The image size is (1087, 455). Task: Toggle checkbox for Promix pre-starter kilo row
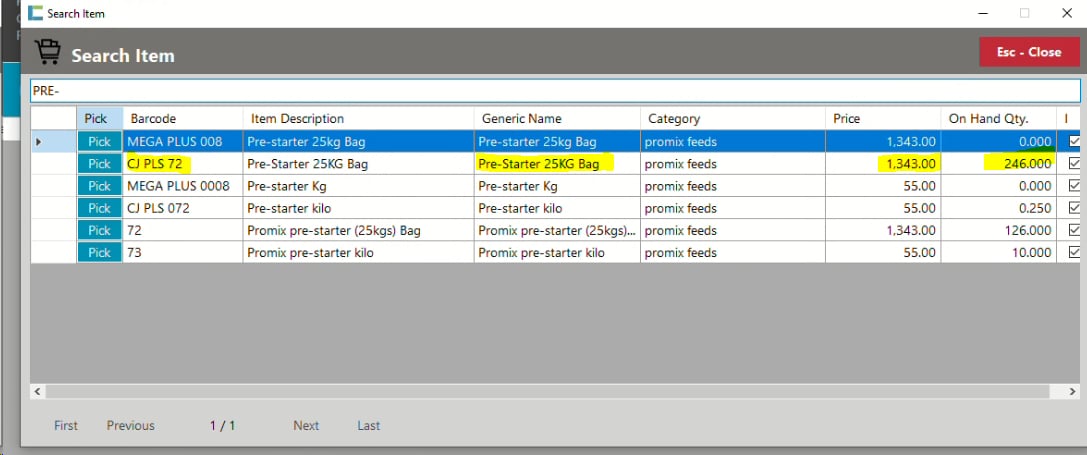[1074, 253]
